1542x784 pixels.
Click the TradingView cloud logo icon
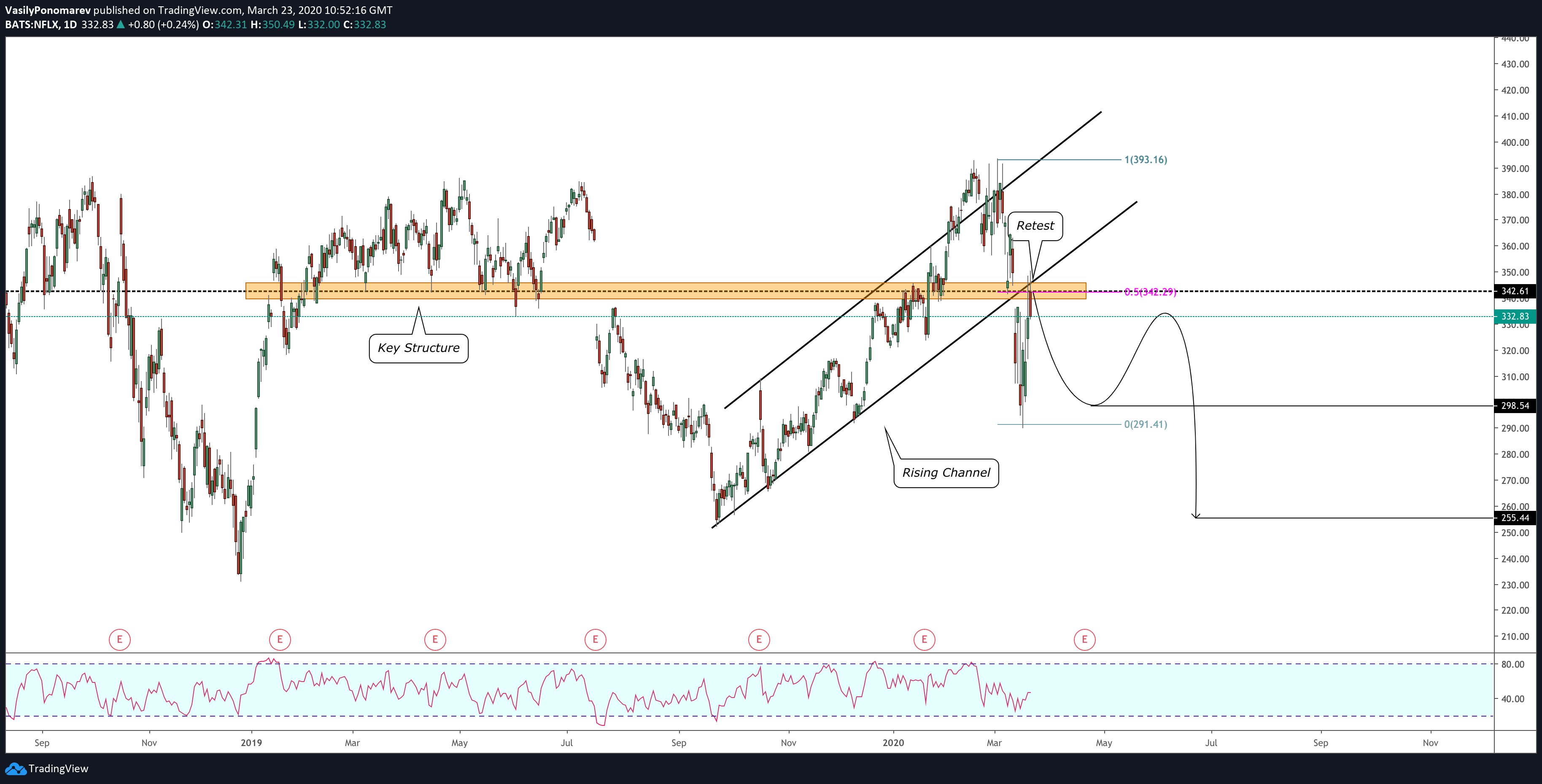[x=15, y=768]
